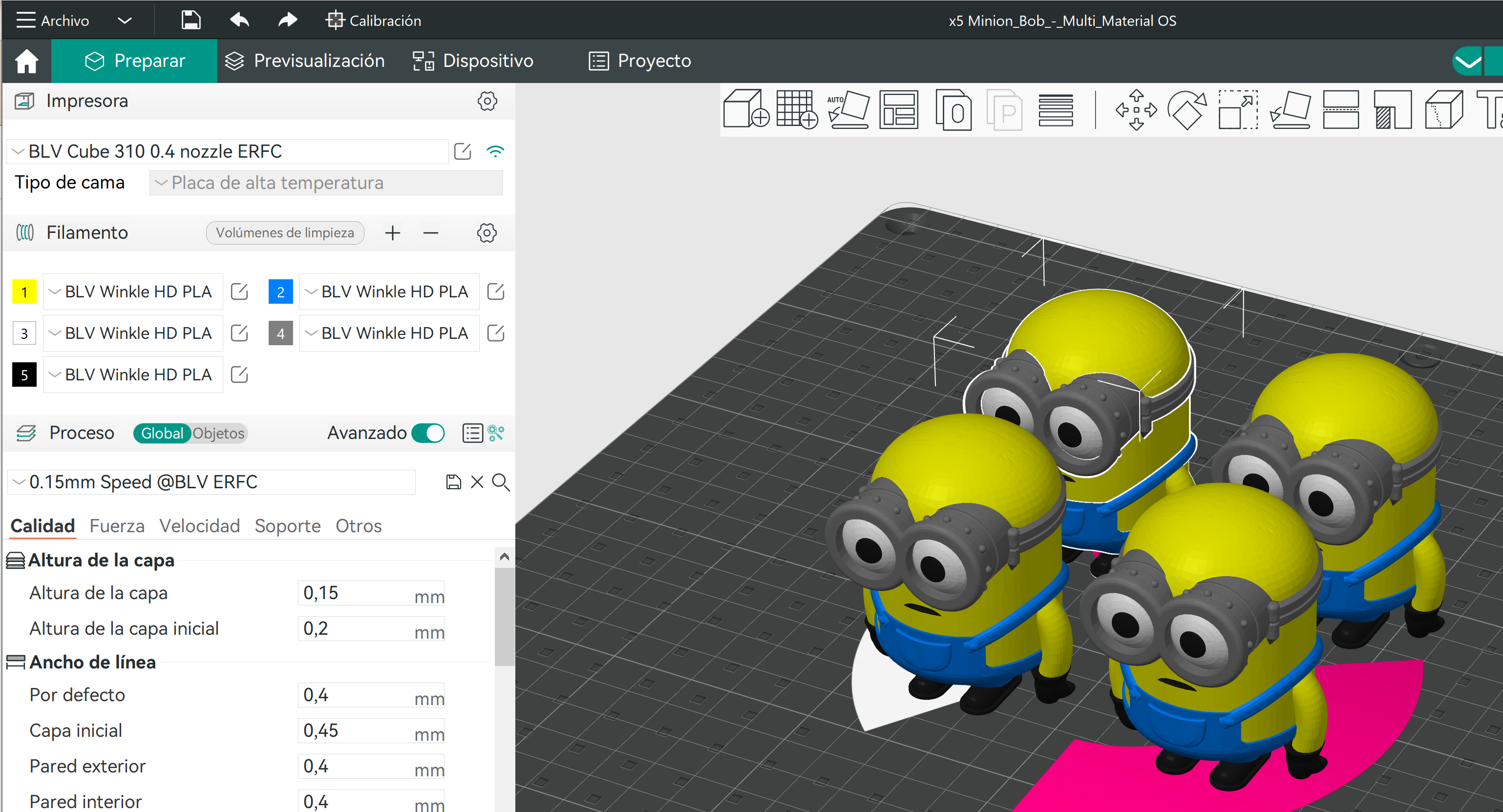Select the Lay on face tool
Screen dimensions: 1503x812
[x=1289, y=109]
